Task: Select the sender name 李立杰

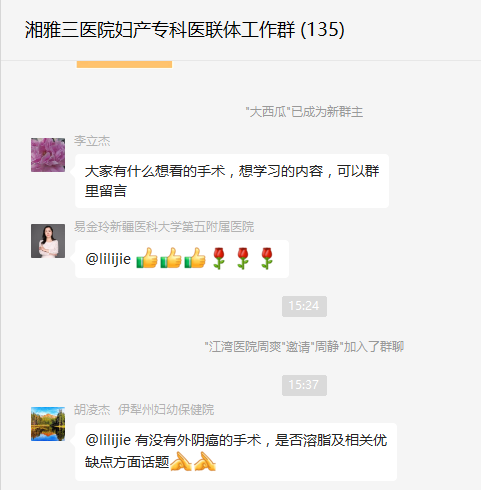Action: tap(92, 141)
